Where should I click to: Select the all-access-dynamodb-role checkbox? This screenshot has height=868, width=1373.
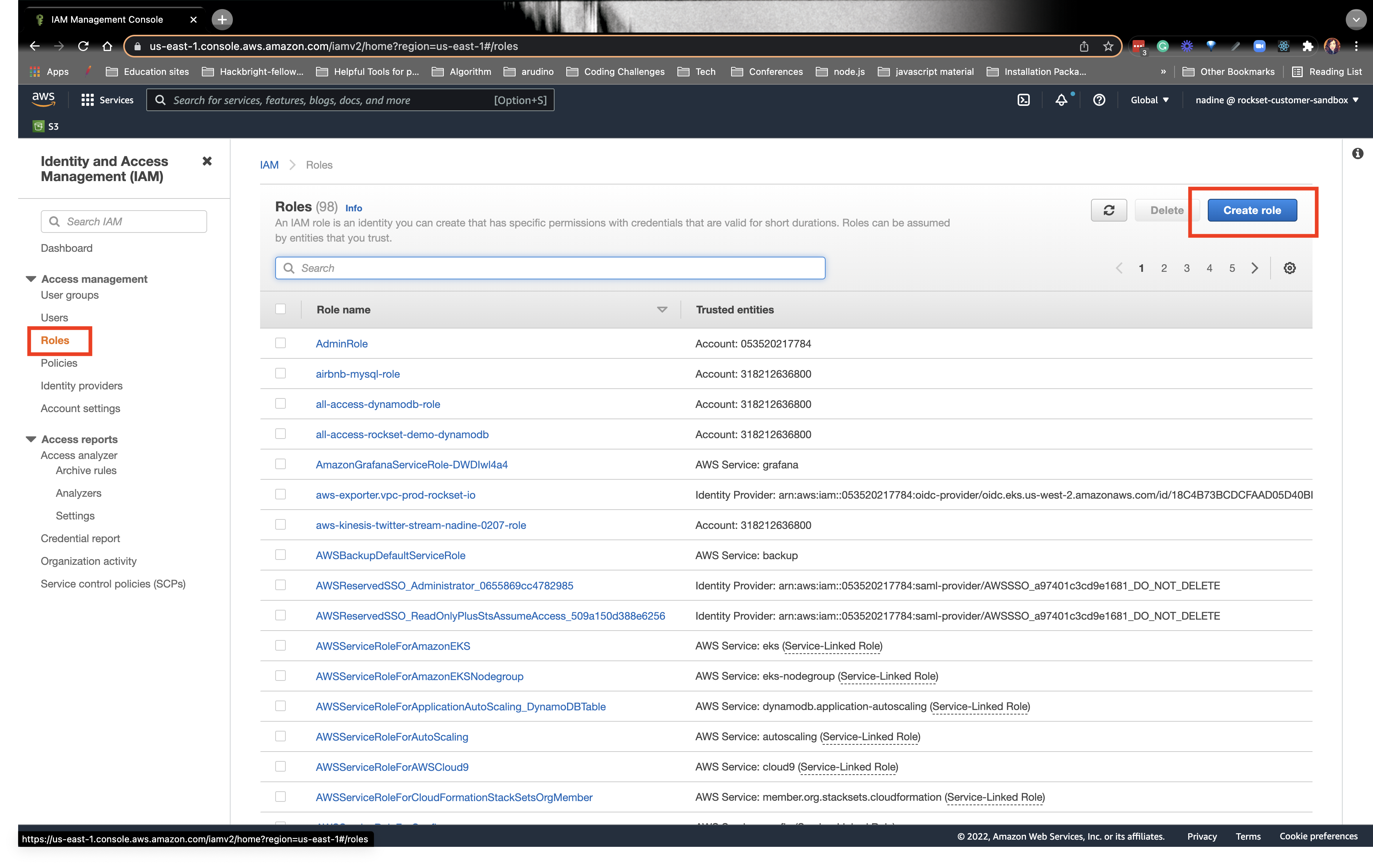tap(280, 403)
